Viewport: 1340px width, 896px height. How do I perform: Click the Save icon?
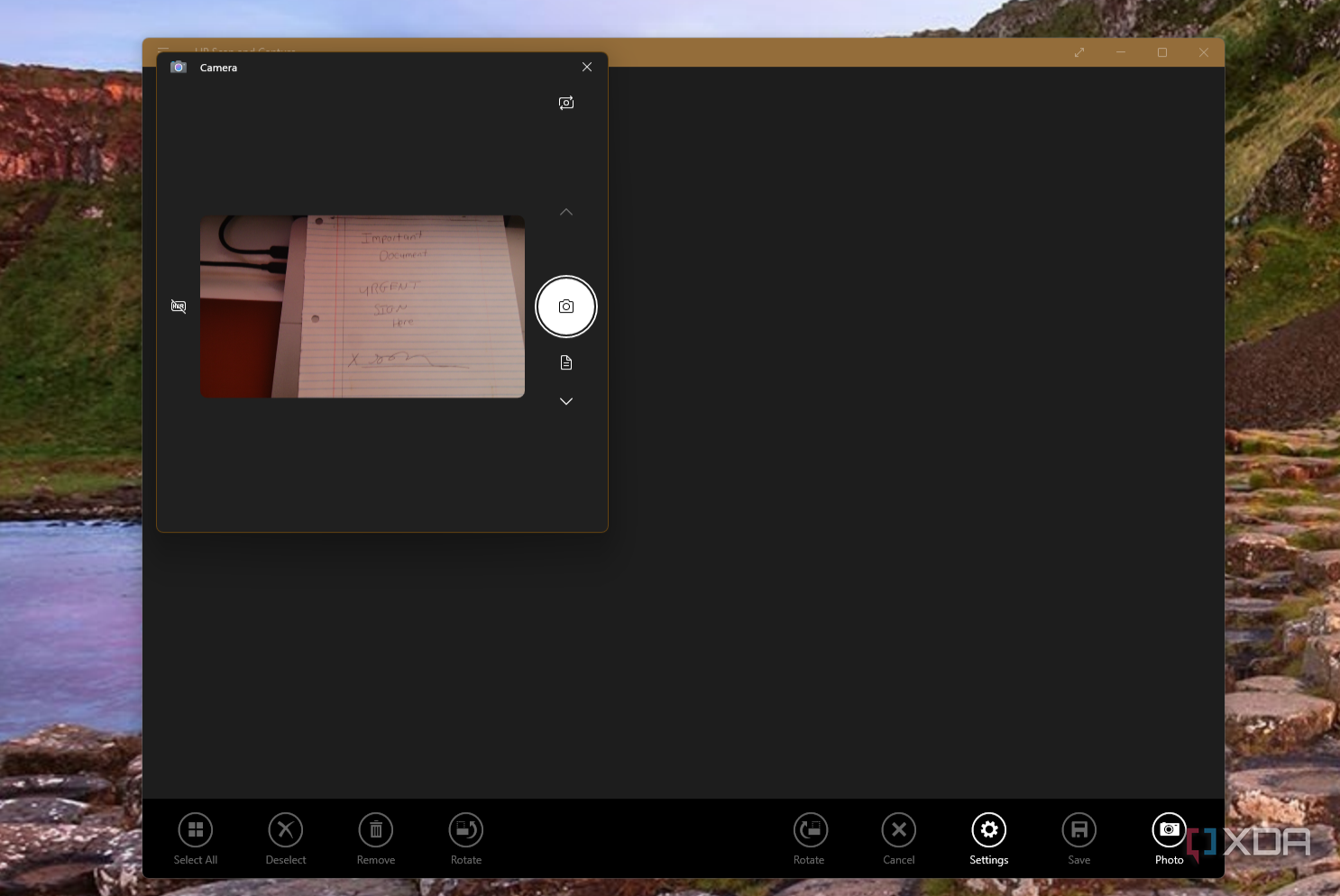1078,829
